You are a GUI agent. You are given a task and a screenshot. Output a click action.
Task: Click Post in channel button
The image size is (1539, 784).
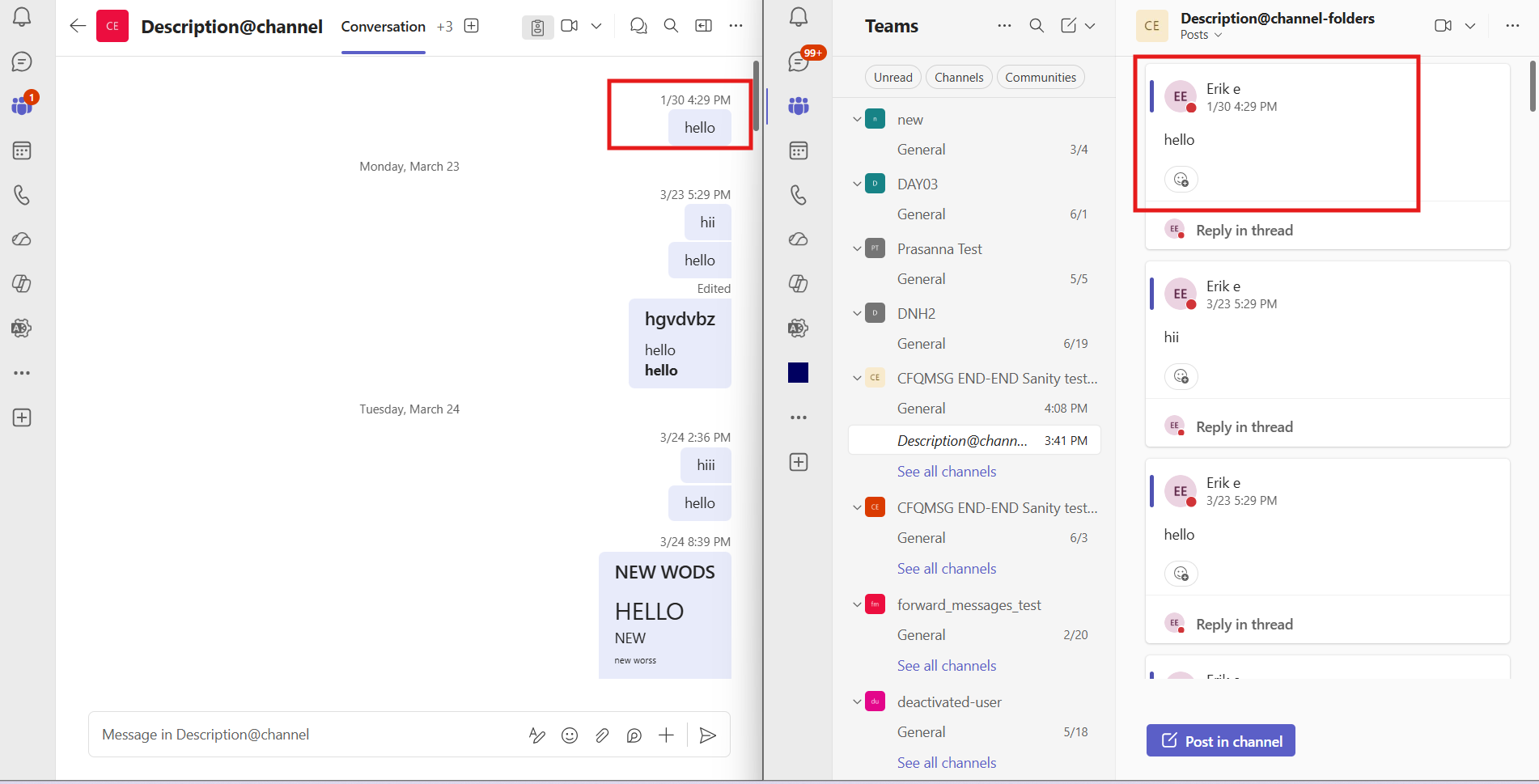point(1220,740)
